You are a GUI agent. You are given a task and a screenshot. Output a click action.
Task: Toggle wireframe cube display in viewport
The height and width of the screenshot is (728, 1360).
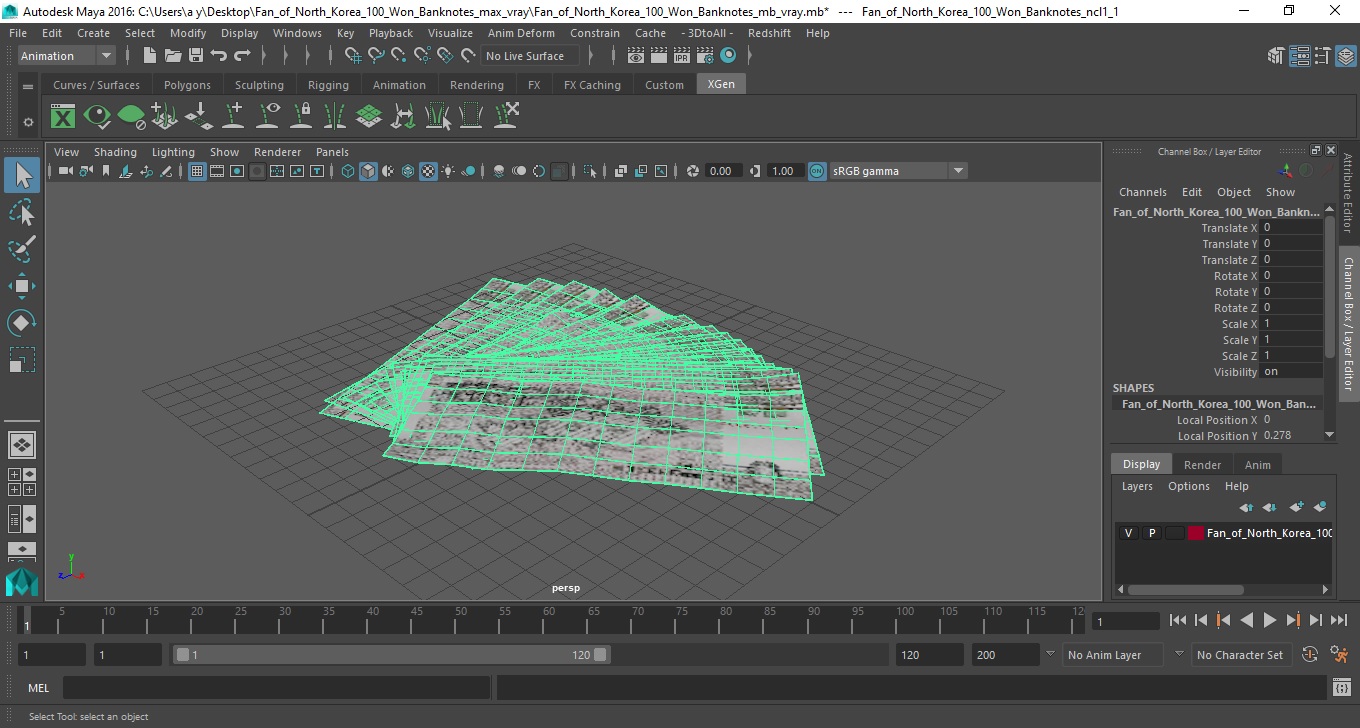[x=348, y=171]
